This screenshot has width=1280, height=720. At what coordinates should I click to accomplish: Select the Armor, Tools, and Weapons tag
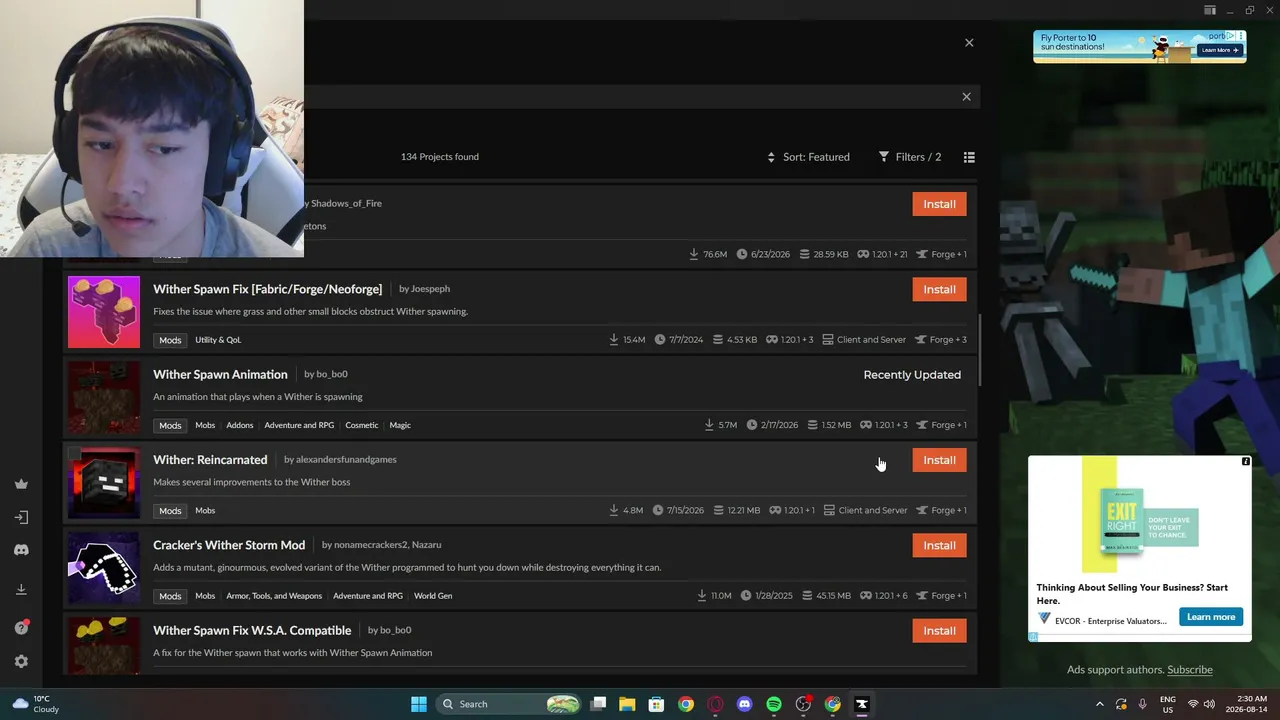tap(274, 596)
